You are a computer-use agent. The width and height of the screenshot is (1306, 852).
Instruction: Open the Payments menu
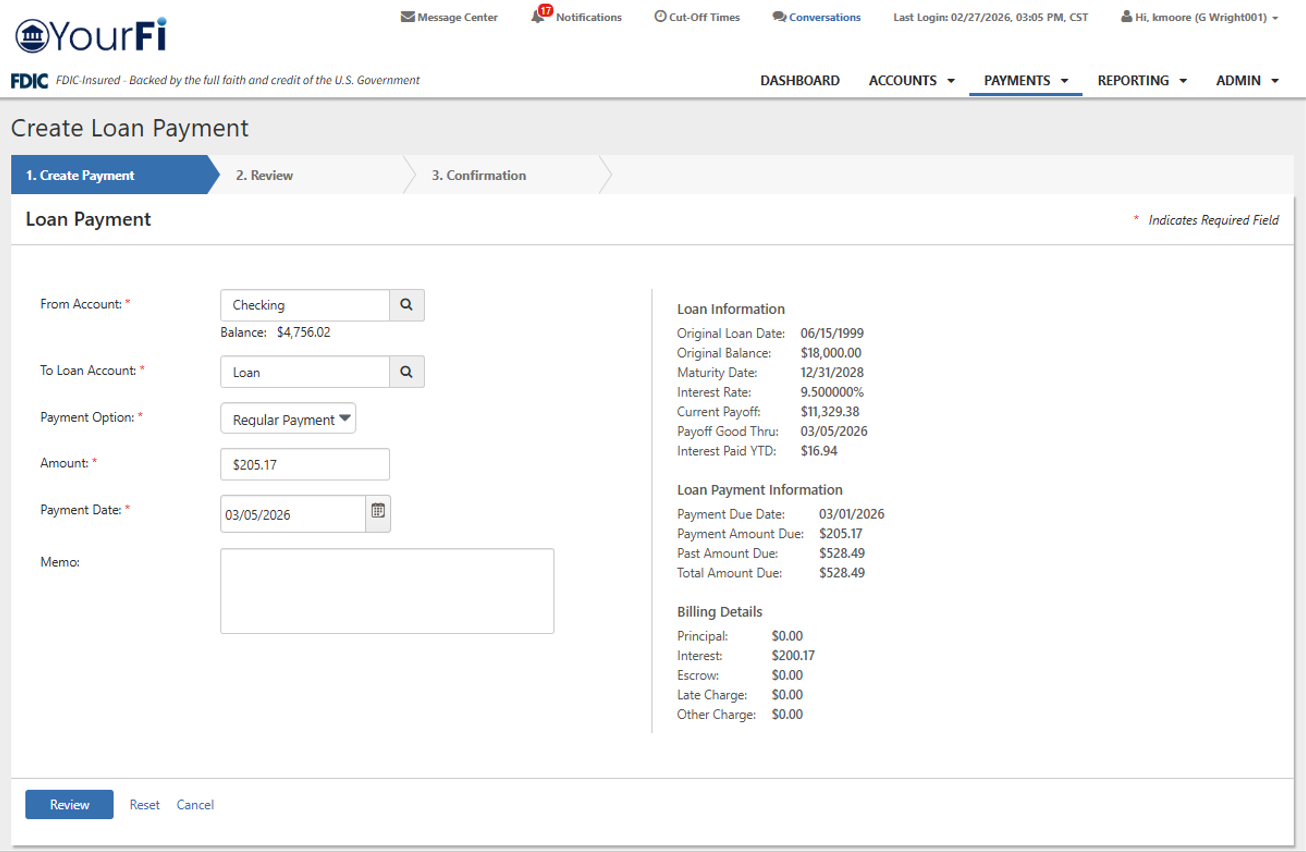click(1025, 81)
